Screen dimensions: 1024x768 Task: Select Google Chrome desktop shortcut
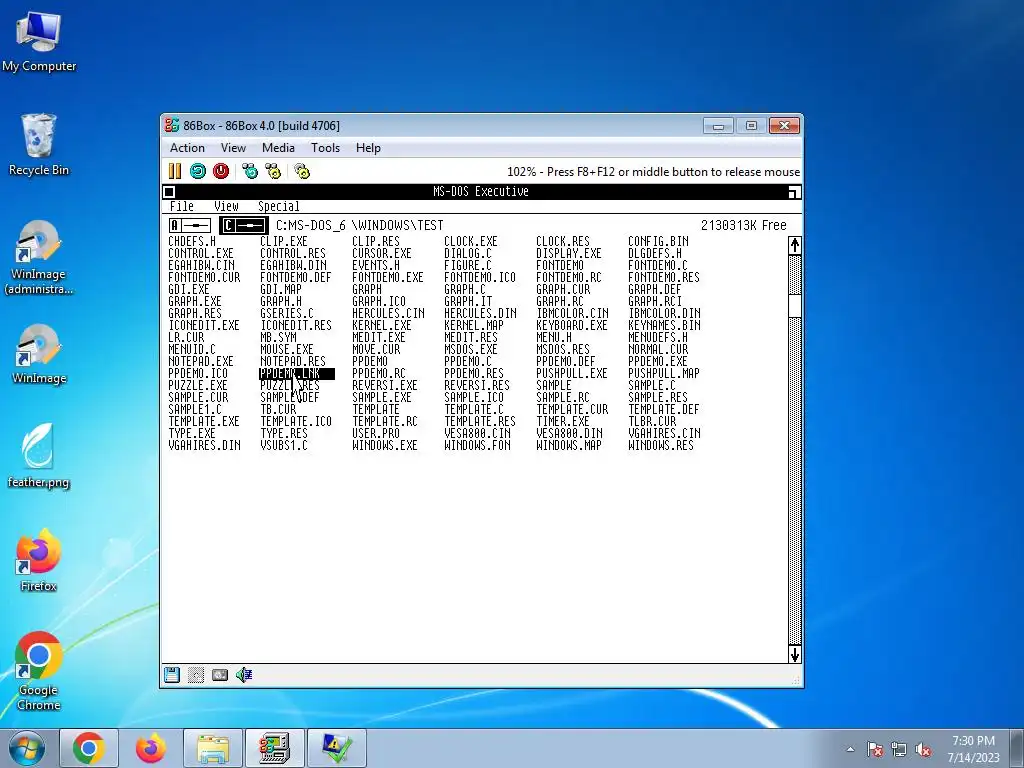(39, 671)
